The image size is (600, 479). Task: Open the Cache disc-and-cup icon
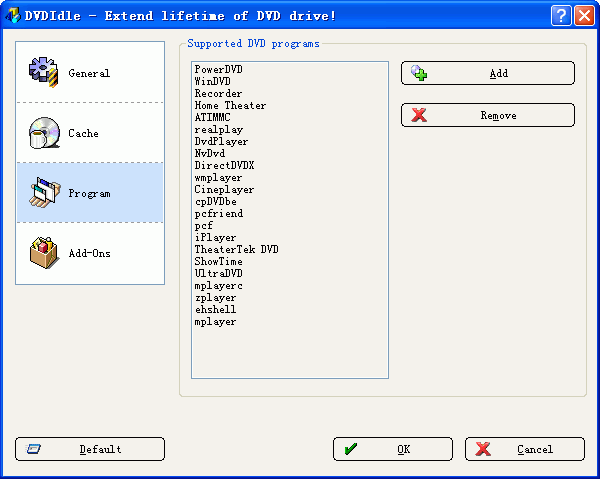click(44, 133)
